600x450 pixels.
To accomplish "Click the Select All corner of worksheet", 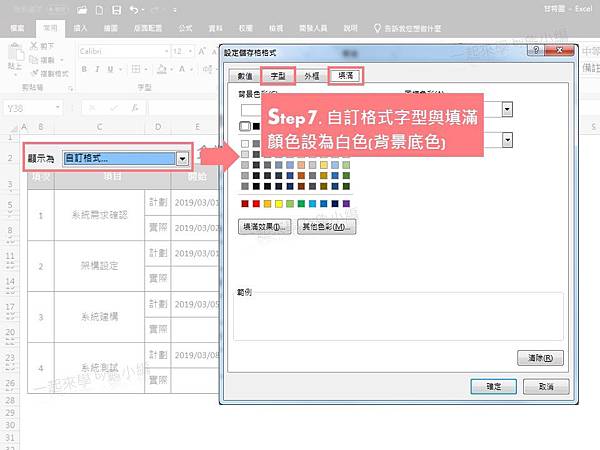I will [x=13, y=127].
